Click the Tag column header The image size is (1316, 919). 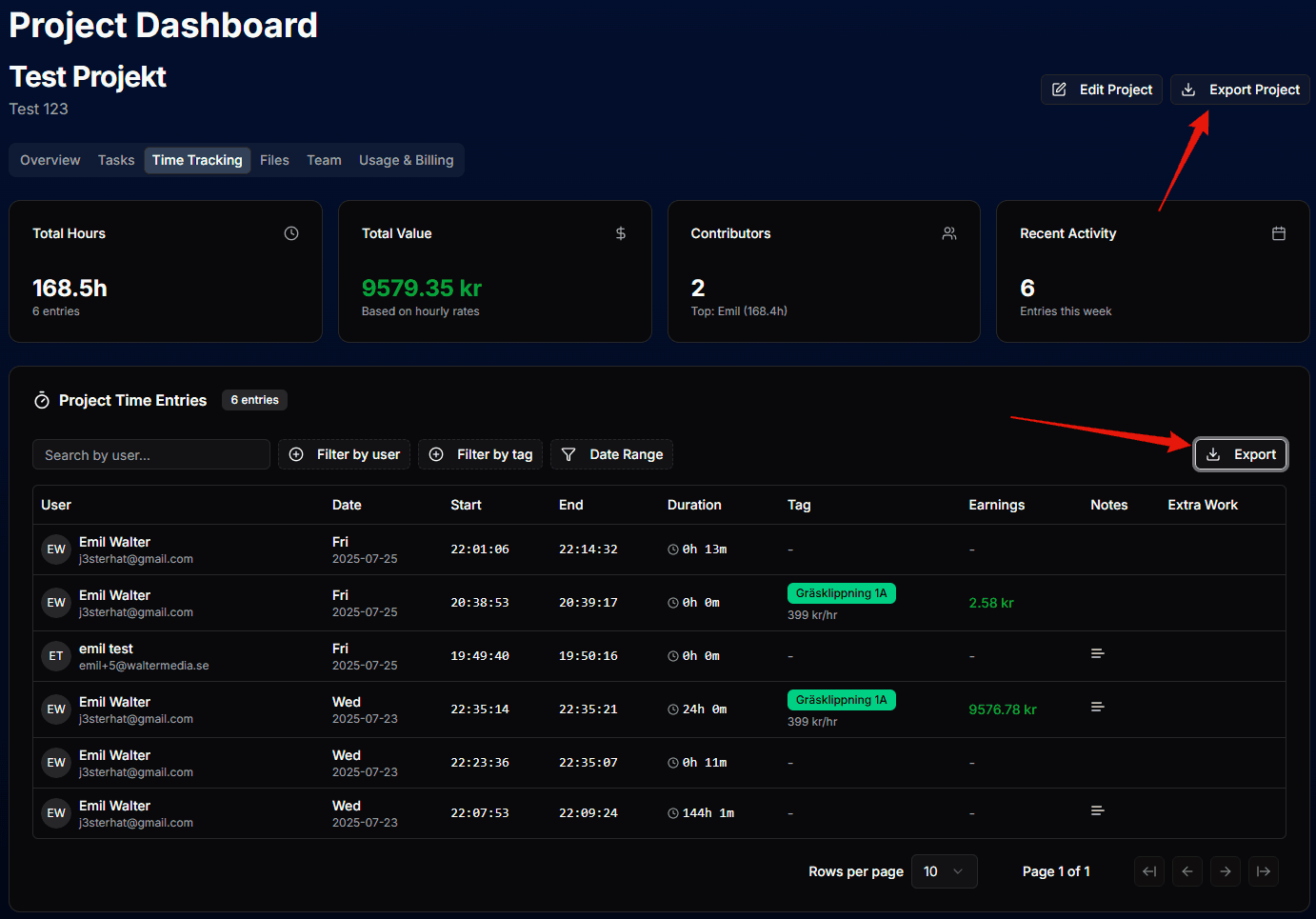coord(799,505)
